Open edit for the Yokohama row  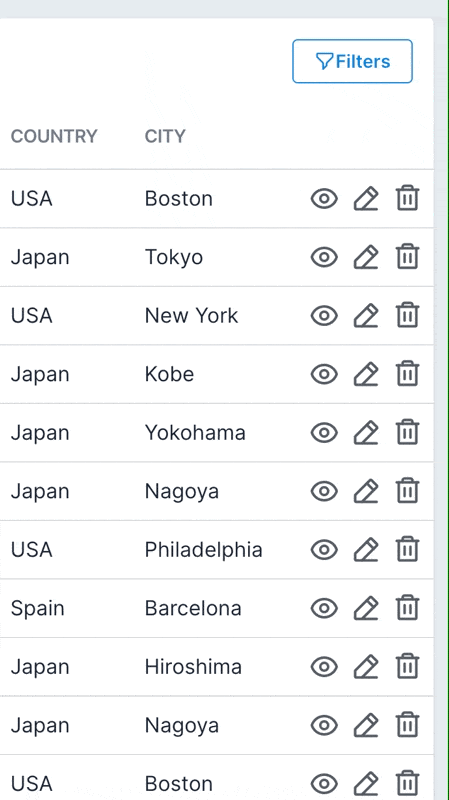(x=366, y=433)
